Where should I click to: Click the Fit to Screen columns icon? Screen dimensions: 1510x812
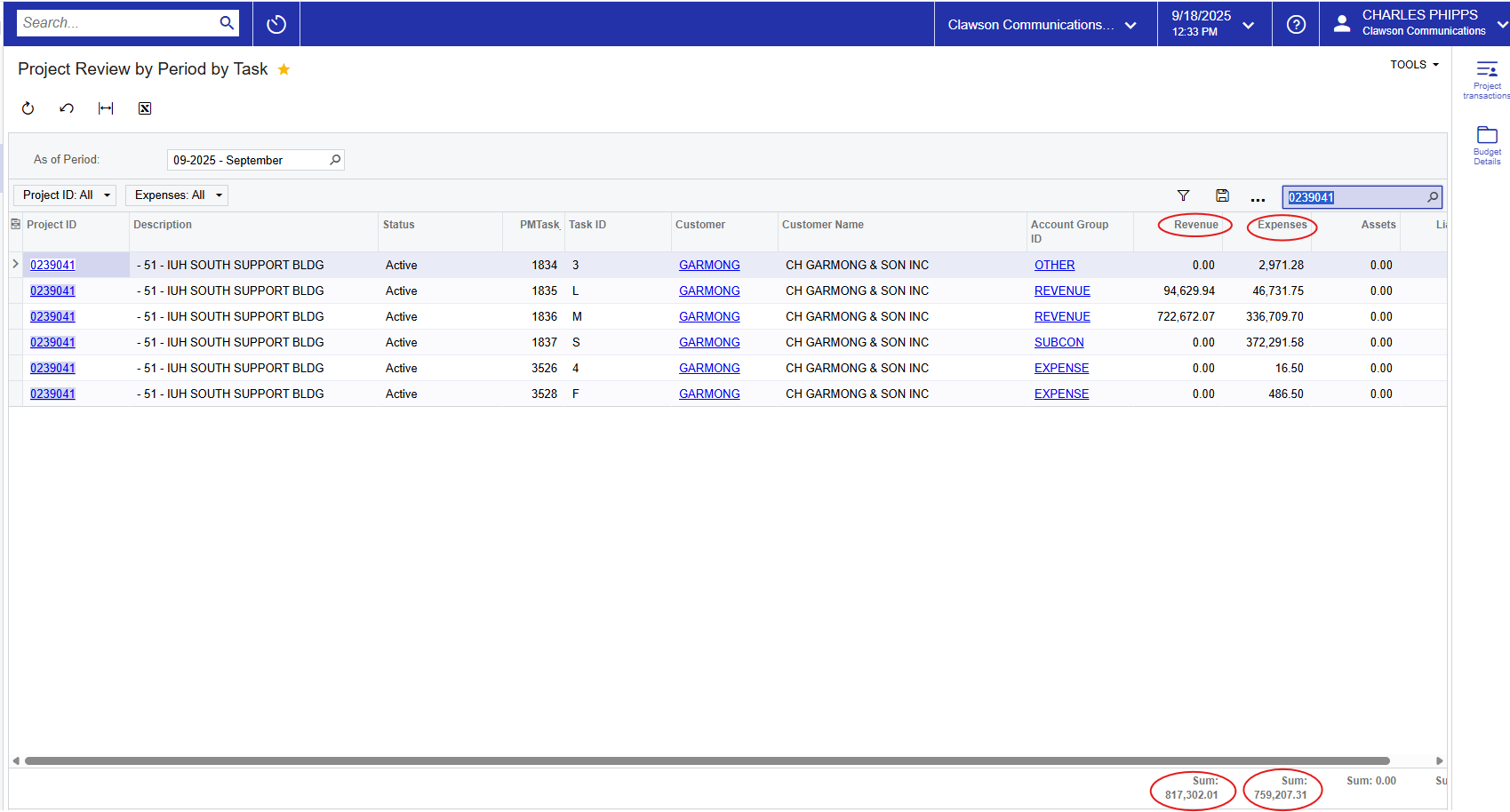(106, 108)
